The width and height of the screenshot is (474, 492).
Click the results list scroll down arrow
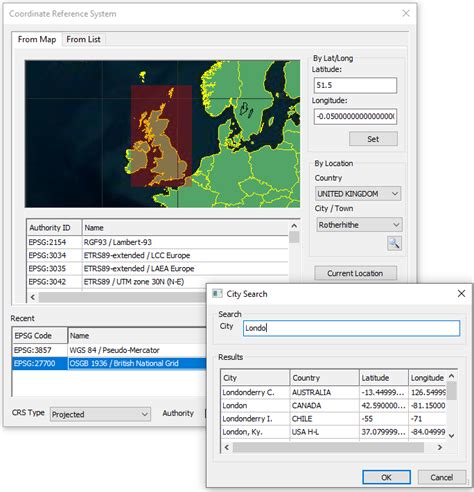tap(452, 436)
